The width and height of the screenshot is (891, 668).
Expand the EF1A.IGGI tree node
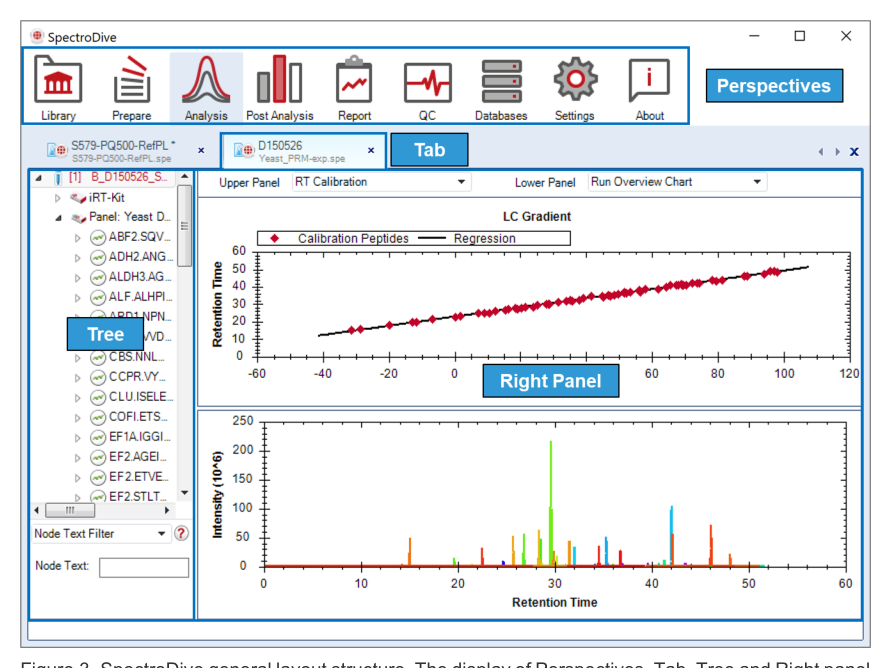pos(77,438)
